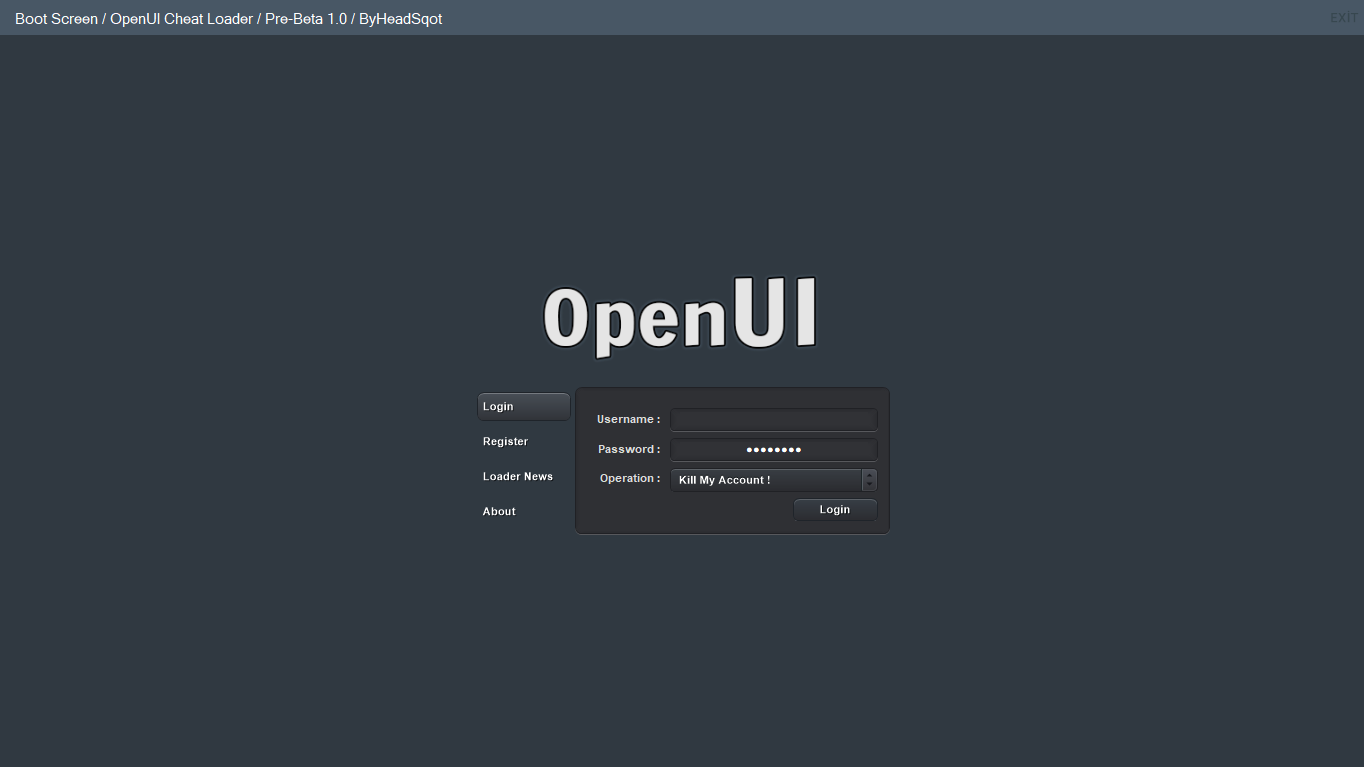Open the Operation dropdown showing Kill My Account
This screenshot has width=1364, height=767.
pyautogui.click(x=774, y=480)
